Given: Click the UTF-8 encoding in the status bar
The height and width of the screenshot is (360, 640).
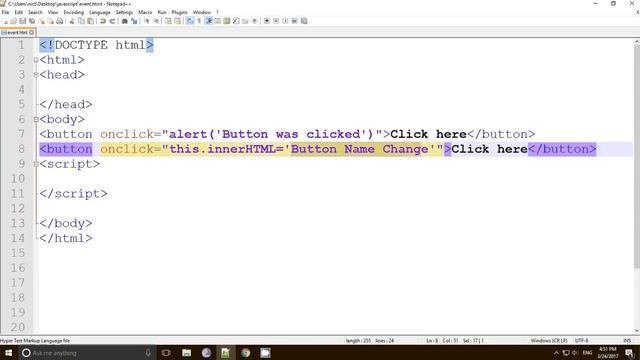Looking at the screenshot, I should [582, 340].
